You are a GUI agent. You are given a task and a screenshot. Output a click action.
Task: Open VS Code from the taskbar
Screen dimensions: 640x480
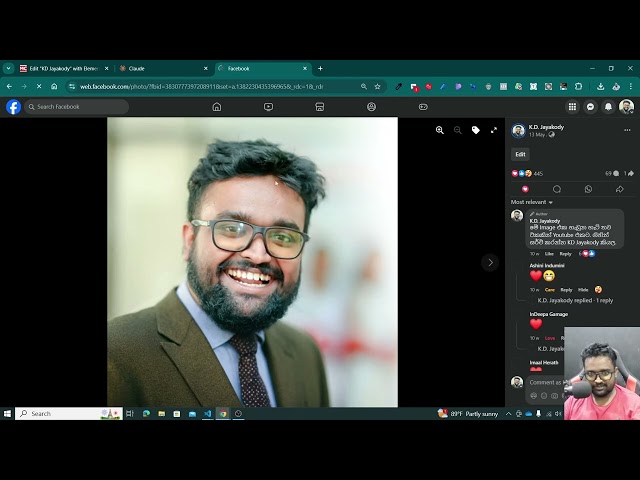(x=207, y=414)
